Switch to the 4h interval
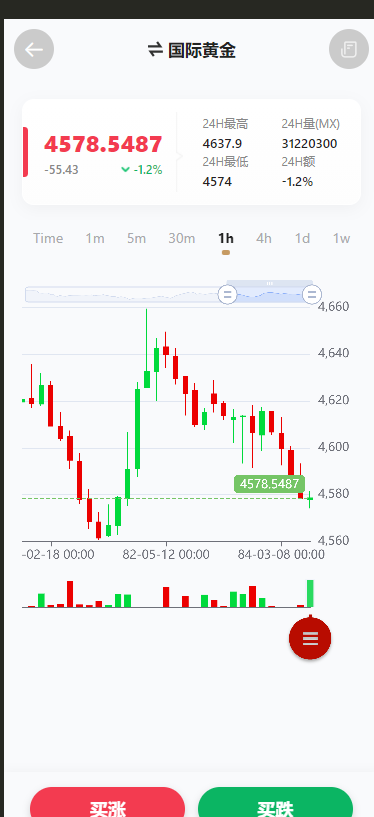374x817 pixels. (x=264, y=238)
